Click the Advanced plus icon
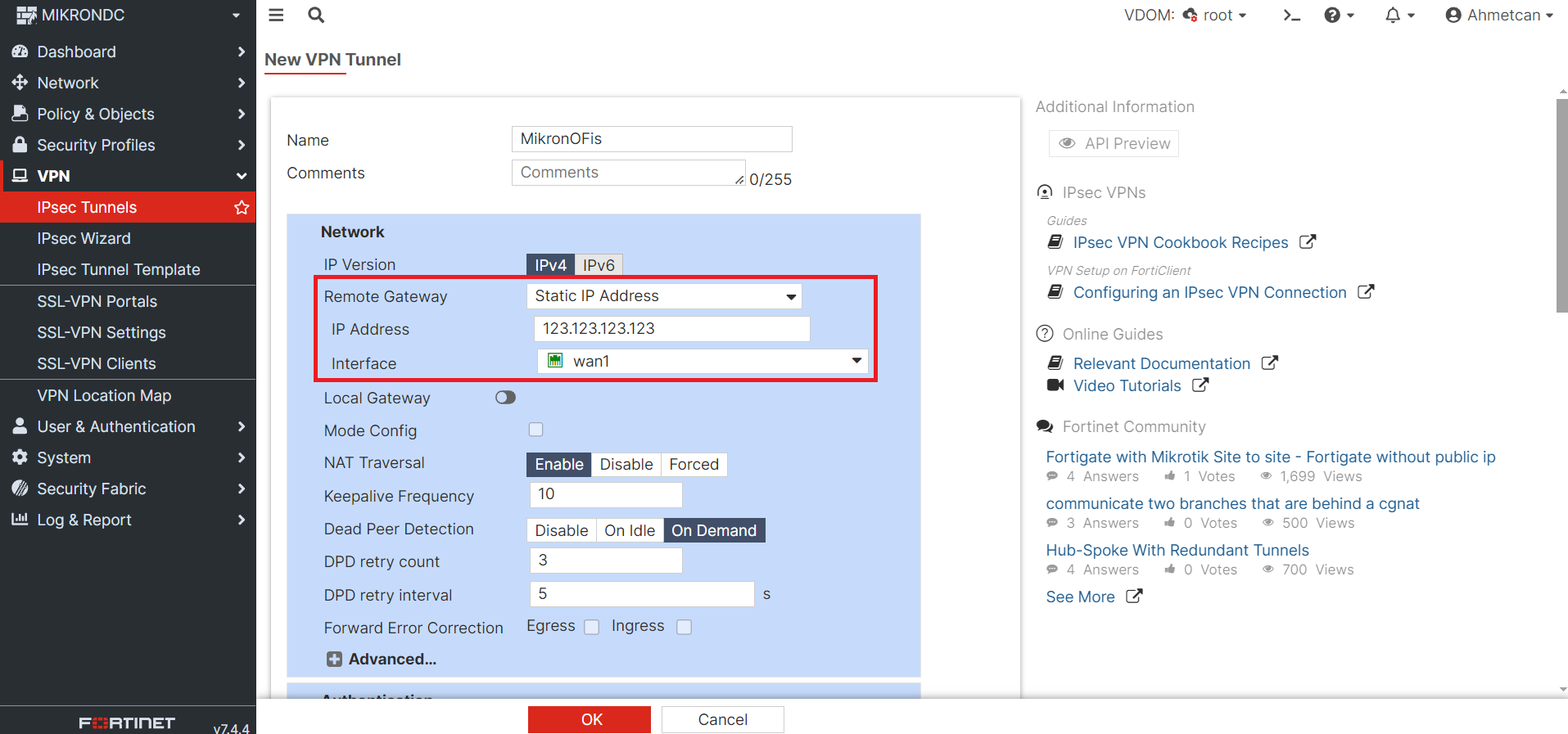This screenshot has height=734, width=1568. pyautogui.click(x=334, y=660)
